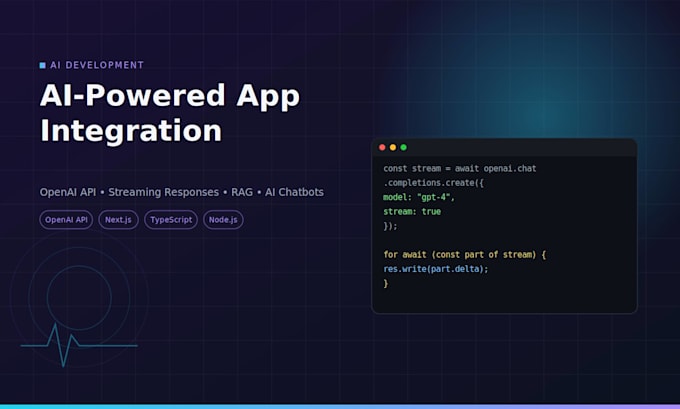This screenshot has height=409, width=680.
Task: Click code line '.completions.create({'
Action: coord(433,183)
